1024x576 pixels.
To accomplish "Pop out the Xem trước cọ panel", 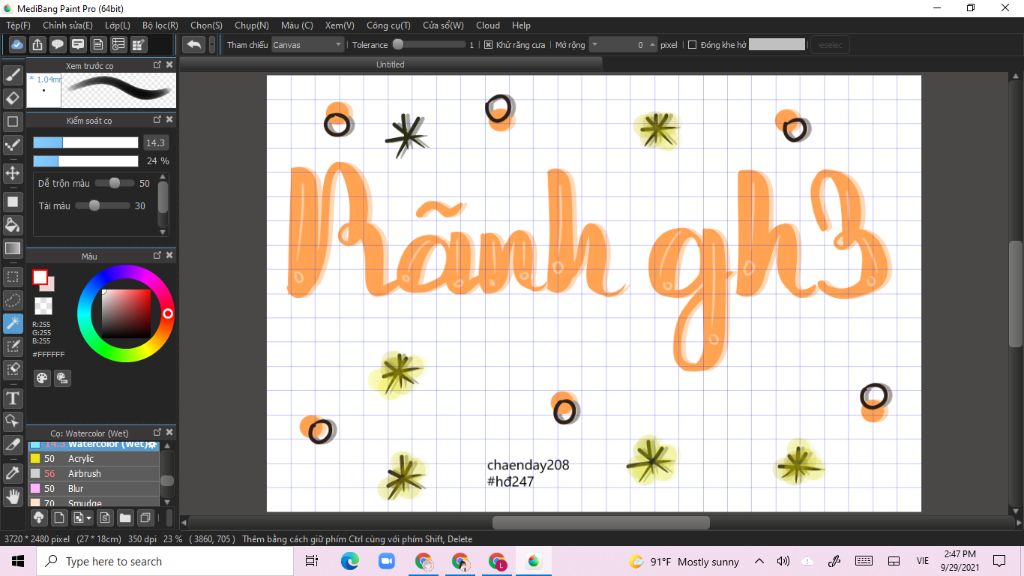I will tap(157, 65).
